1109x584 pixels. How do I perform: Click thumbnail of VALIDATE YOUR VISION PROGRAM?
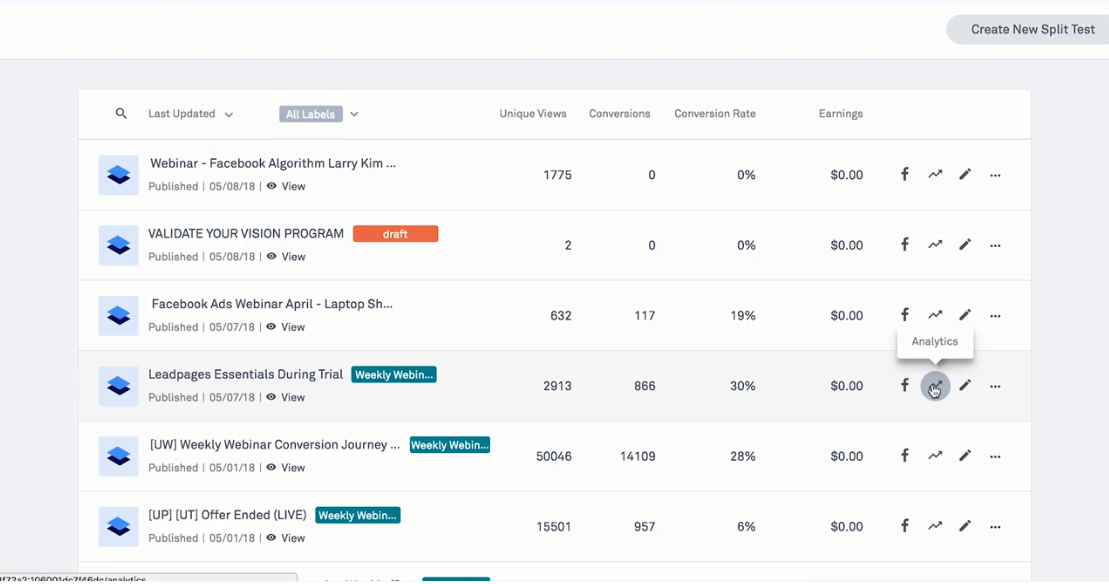pos(118,245)
